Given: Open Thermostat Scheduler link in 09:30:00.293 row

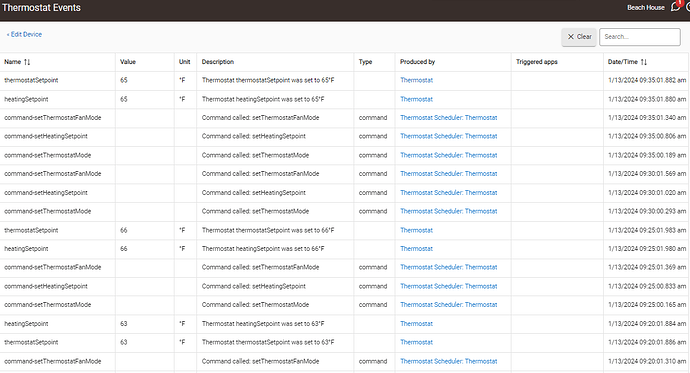Looking at the screenshot, I should coord(448,211).
